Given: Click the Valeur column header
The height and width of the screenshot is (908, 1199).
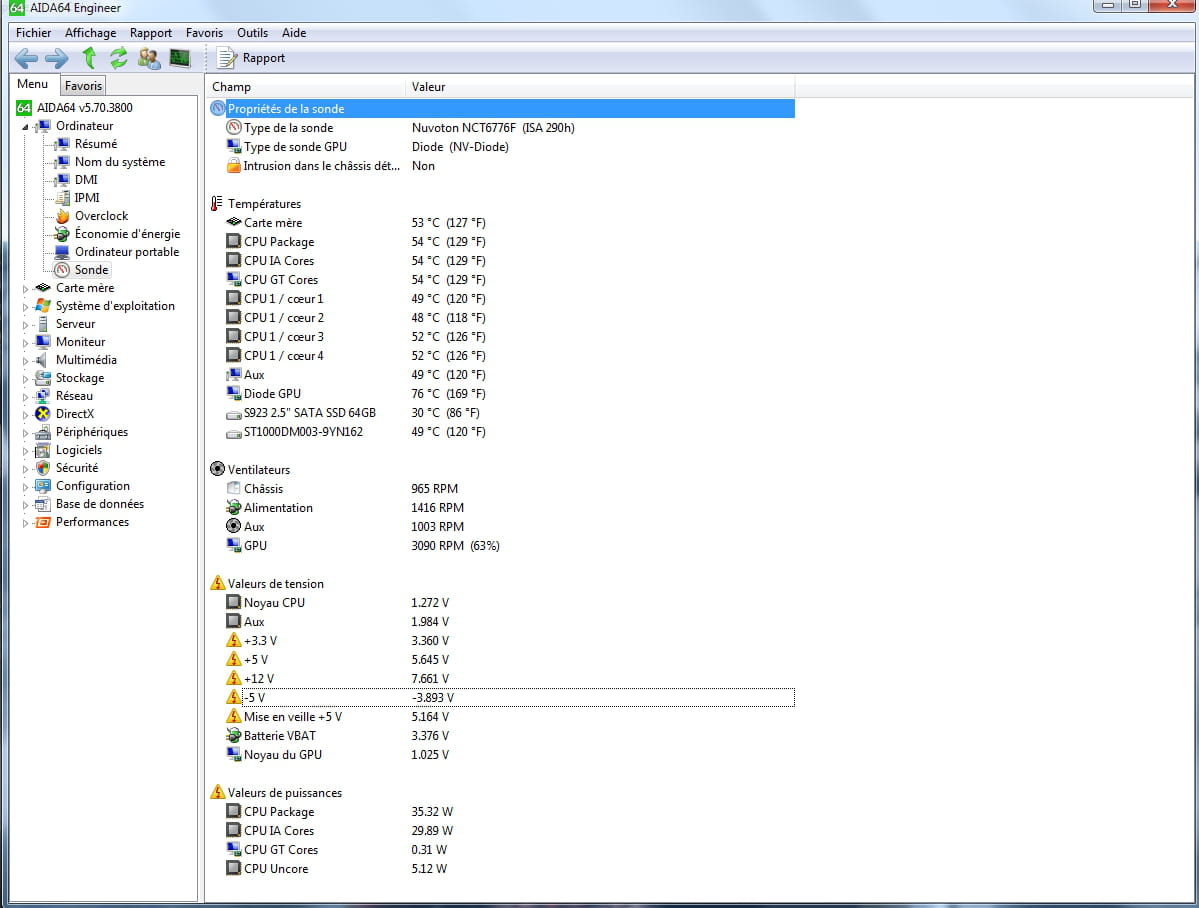Looking at the screenshot, I should point(428,87).
